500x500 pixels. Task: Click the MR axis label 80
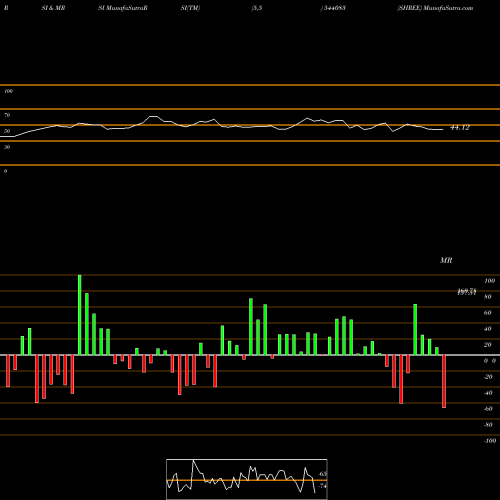[x=488, y=297]
